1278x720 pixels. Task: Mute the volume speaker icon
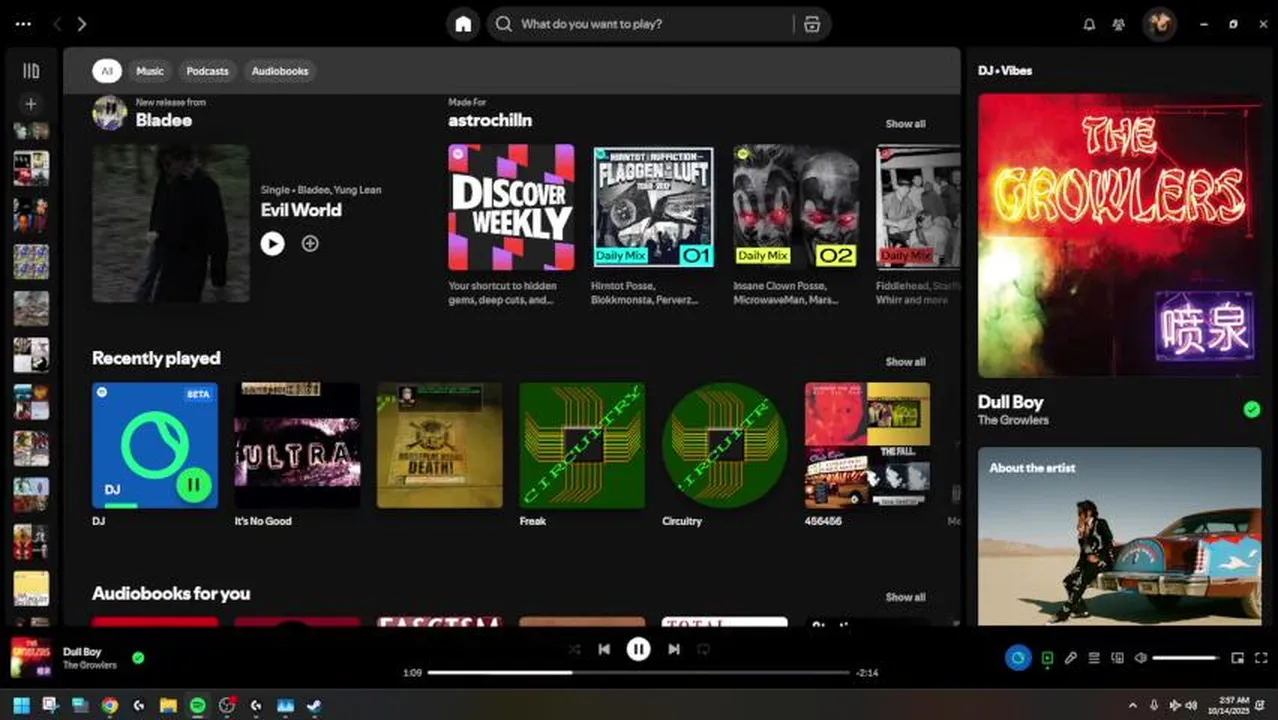coord(1141,658)
